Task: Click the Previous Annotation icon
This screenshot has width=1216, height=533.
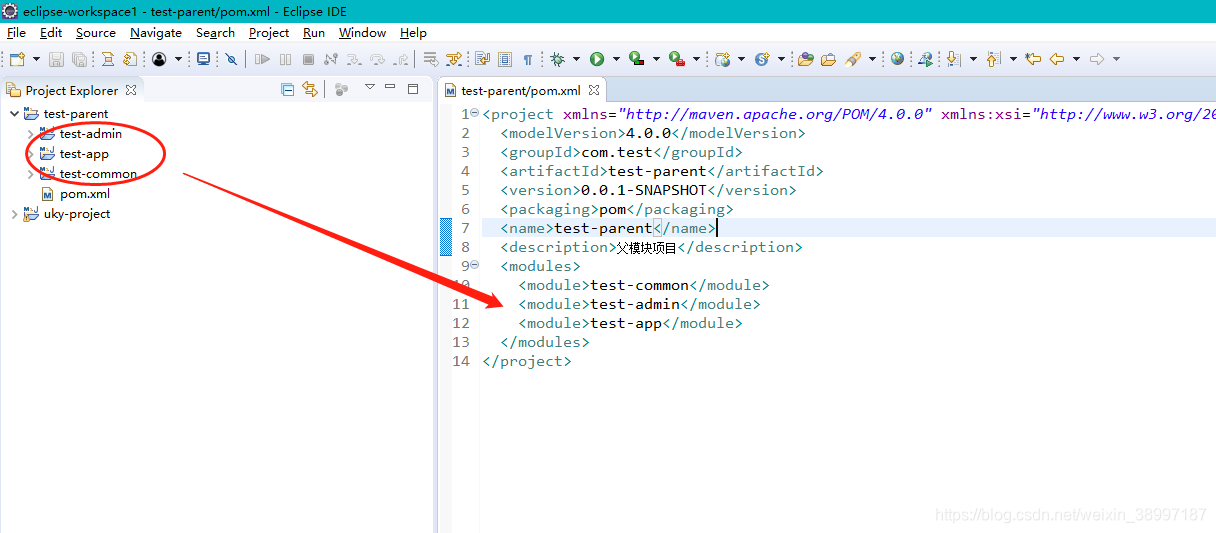Action: [993, 59]
